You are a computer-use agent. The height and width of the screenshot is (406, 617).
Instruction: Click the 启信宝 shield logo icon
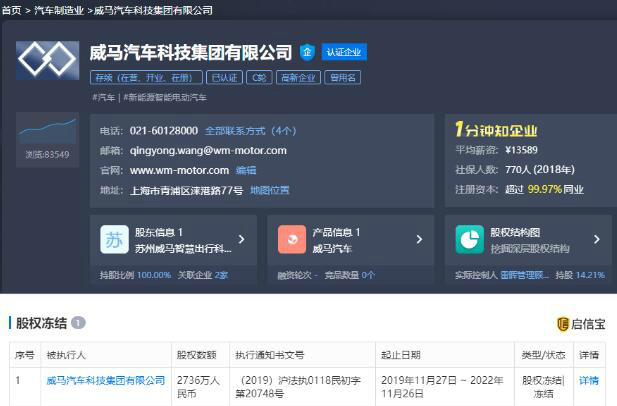click(563, 324)
